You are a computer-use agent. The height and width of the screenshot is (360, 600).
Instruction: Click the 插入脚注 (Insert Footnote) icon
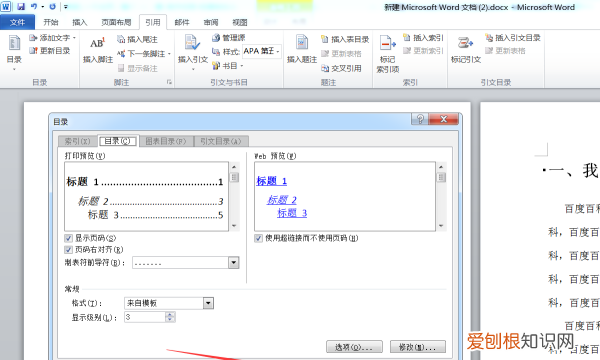point(98,44)
